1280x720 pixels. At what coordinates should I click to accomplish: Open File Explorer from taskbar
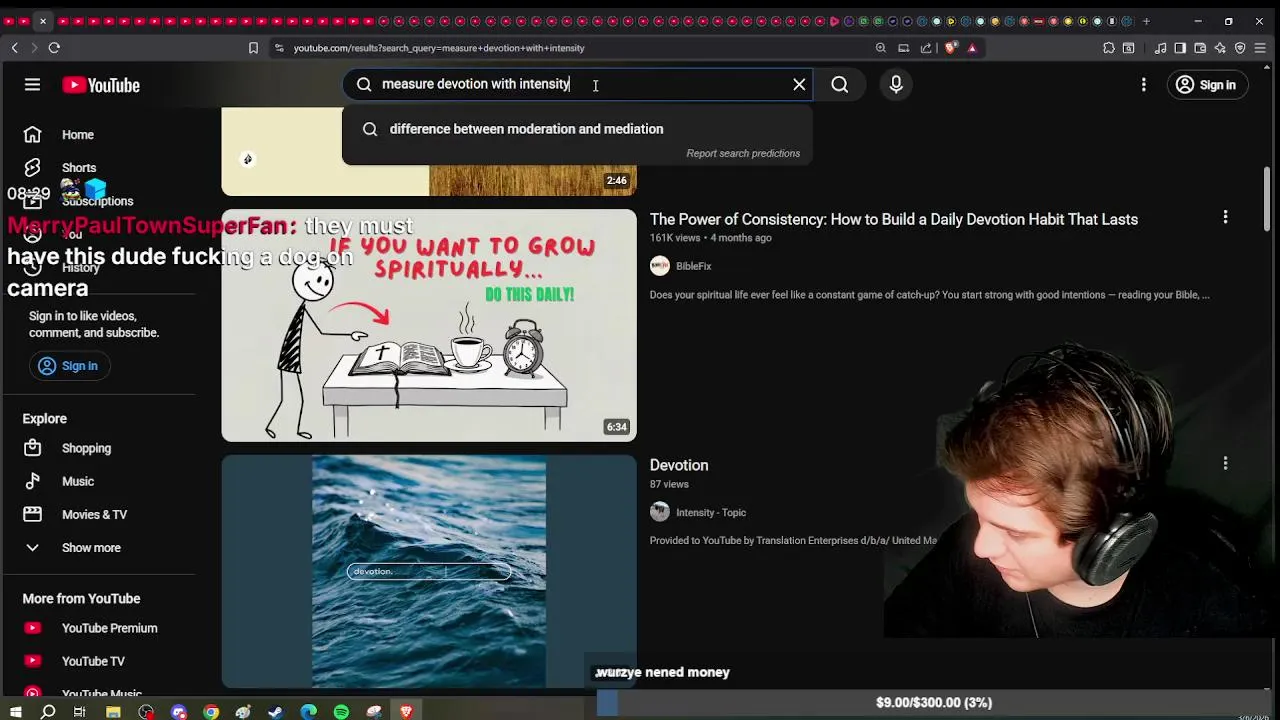(113, 712)
